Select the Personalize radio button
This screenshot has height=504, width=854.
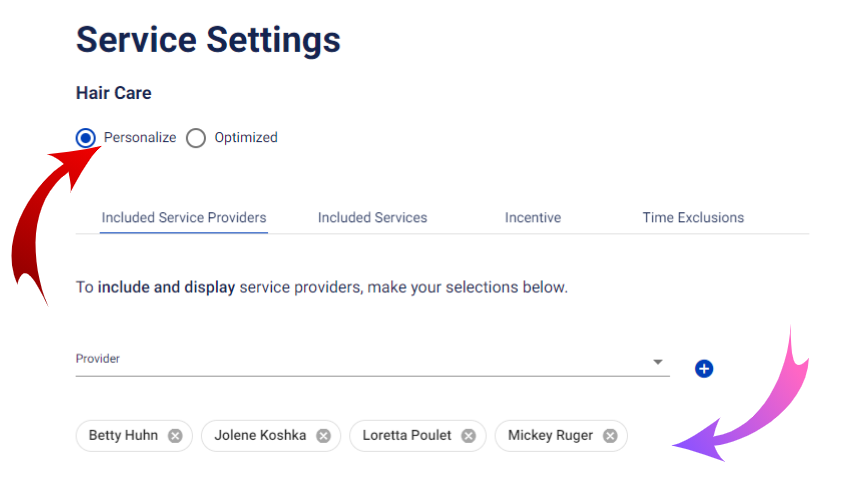coord(86,138)
